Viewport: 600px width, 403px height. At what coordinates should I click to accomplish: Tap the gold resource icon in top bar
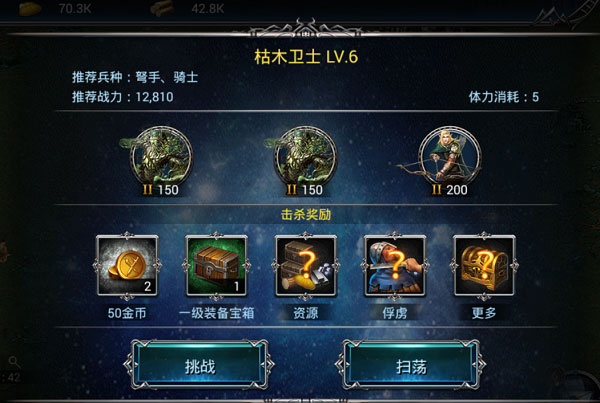pyautogui.click(x=30, y=8)
